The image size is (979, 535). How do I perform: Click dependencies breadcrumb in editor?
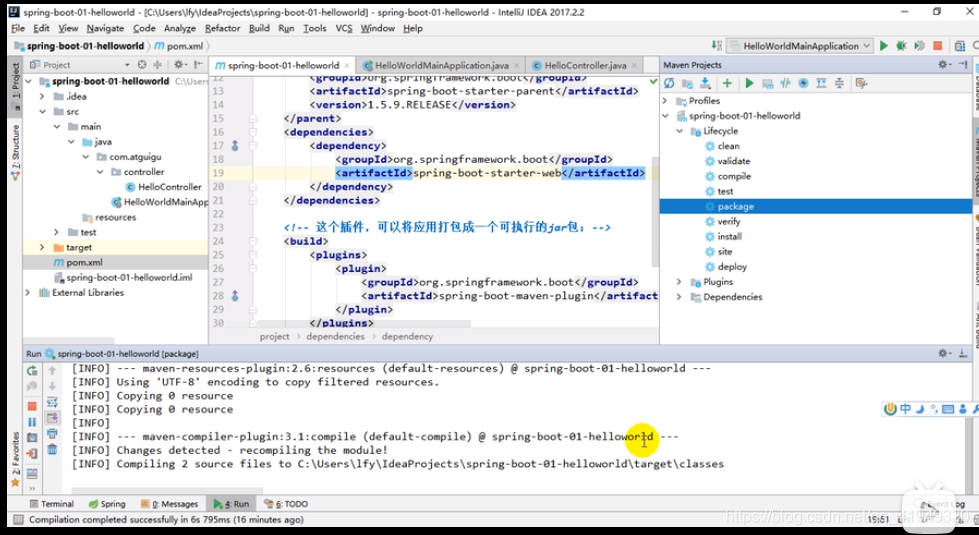[335, 336]
